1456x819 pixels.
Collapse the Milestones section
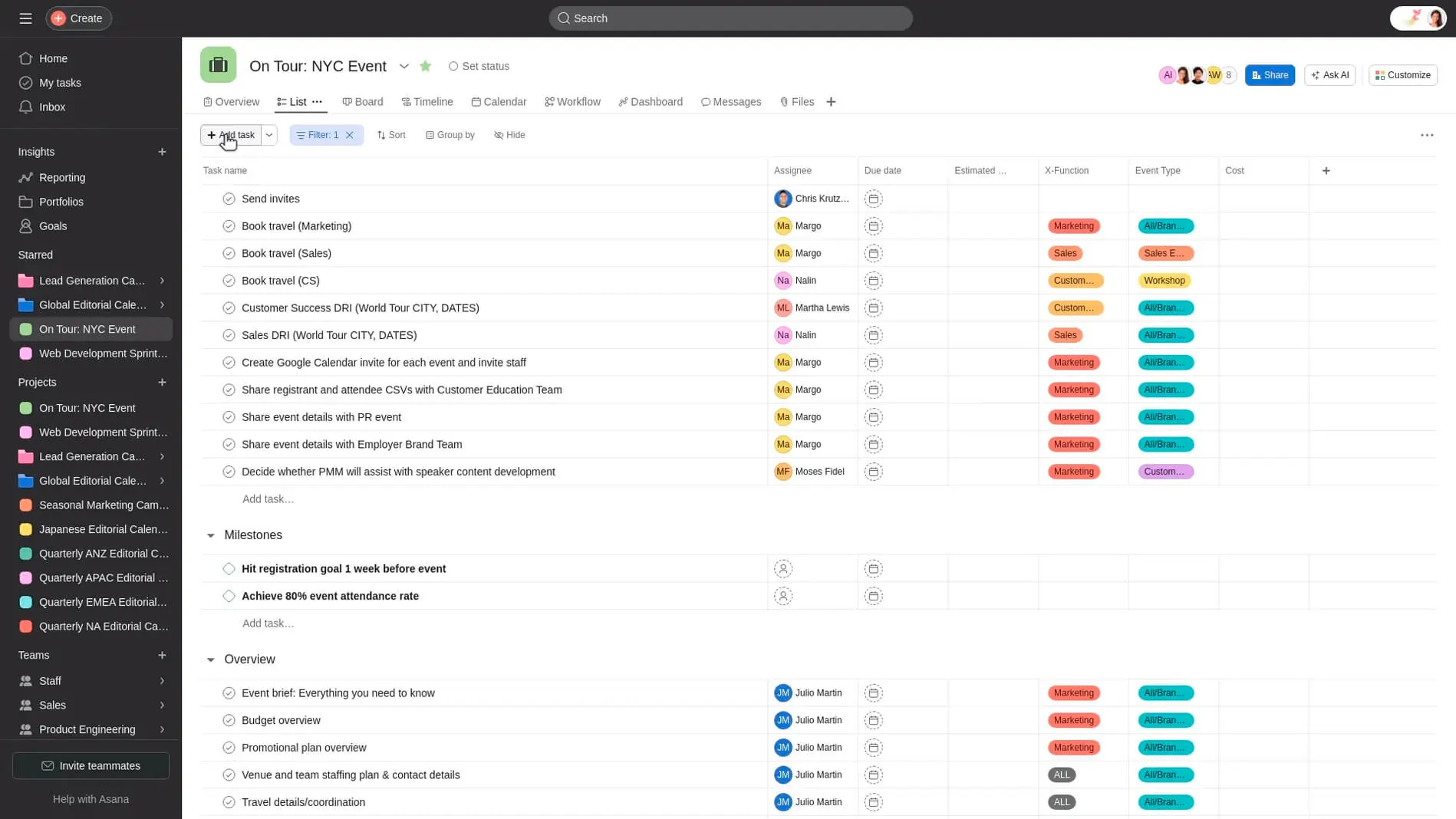coord(211,535)
